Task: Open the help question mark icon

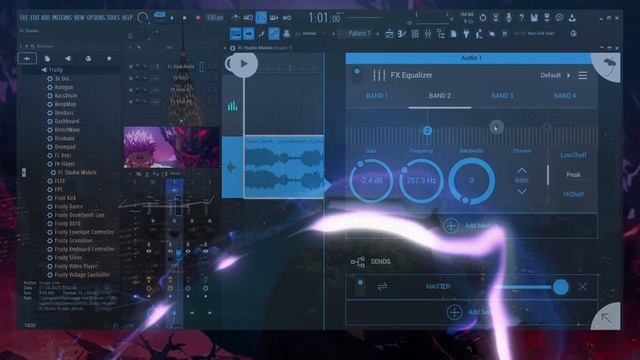Action: [x=521, y=18]
